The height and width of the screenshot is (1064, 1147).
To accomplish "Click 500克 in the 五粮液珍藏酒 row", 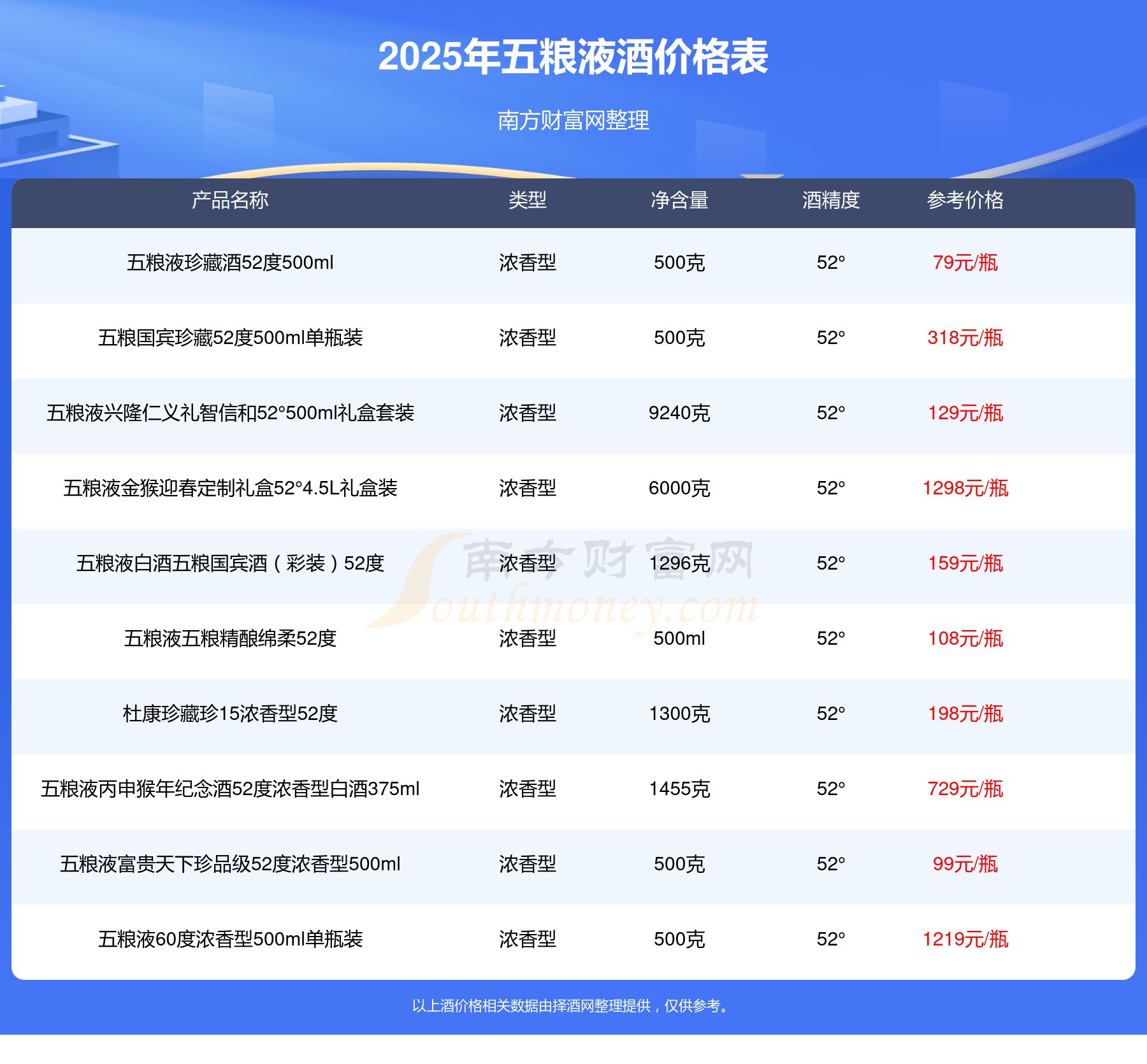I will 679,262.
